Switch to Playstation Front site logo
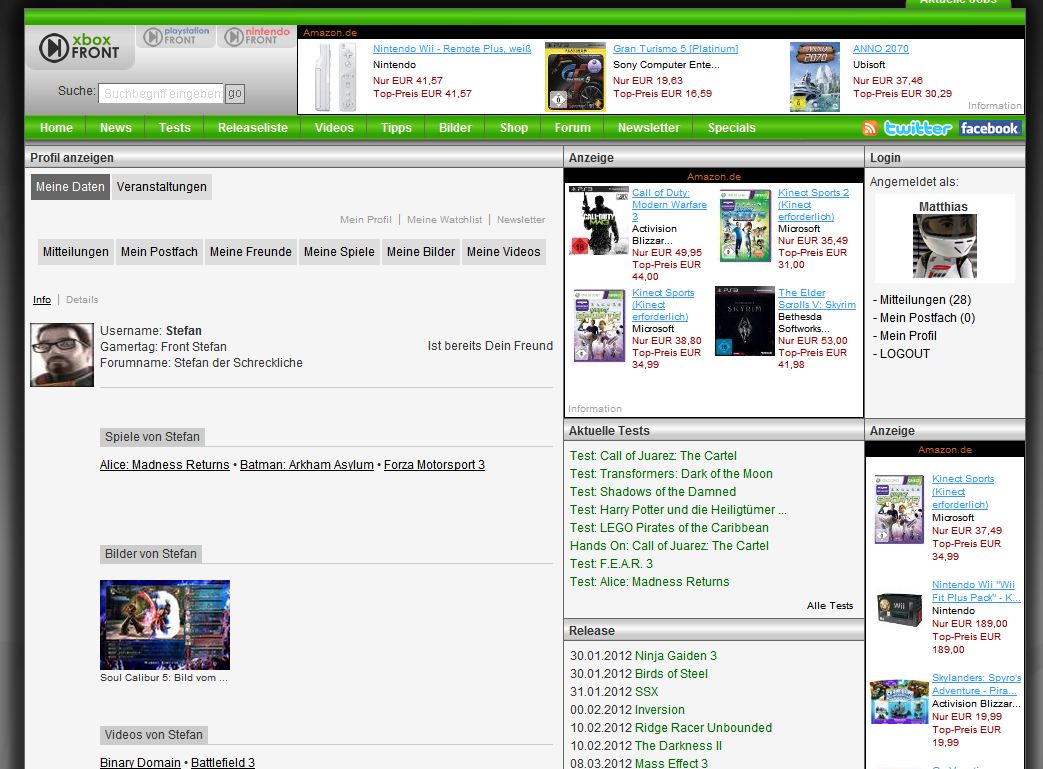This screenshot has width=1043, height=769. coord(176,37)
